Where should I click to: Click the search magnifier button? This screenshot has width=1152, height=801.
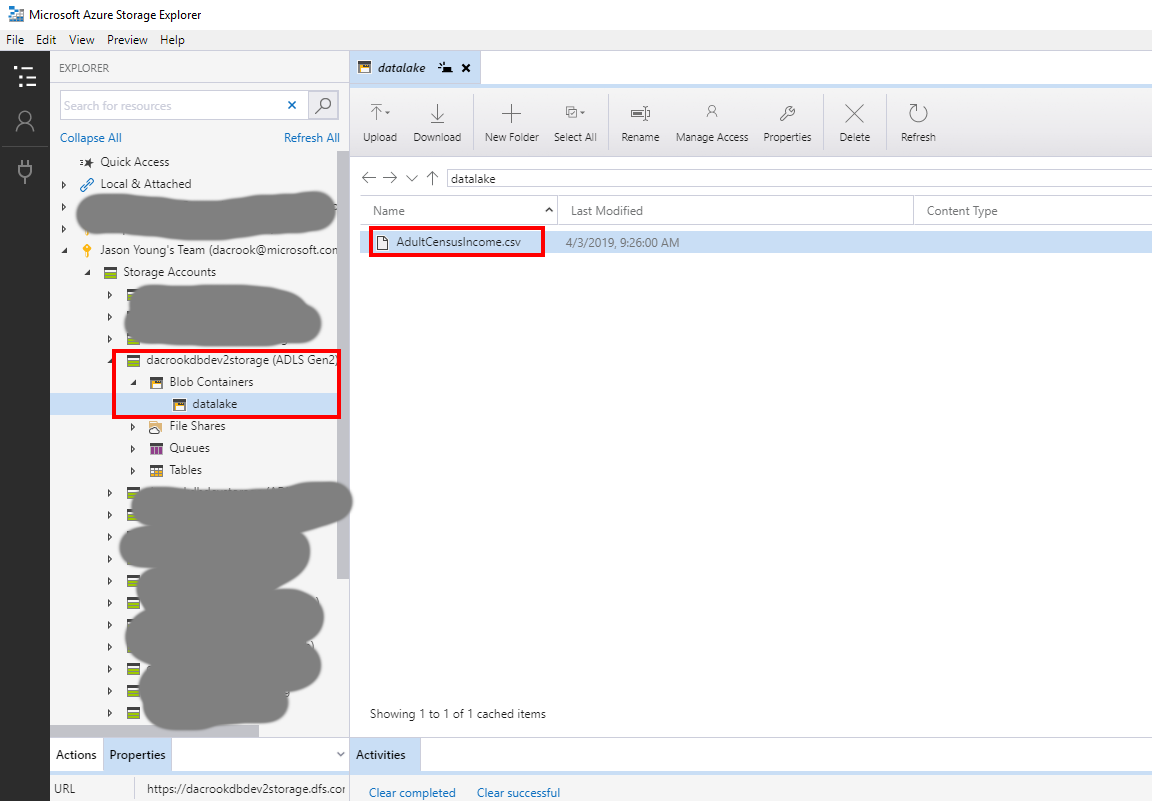coord(323,105)
